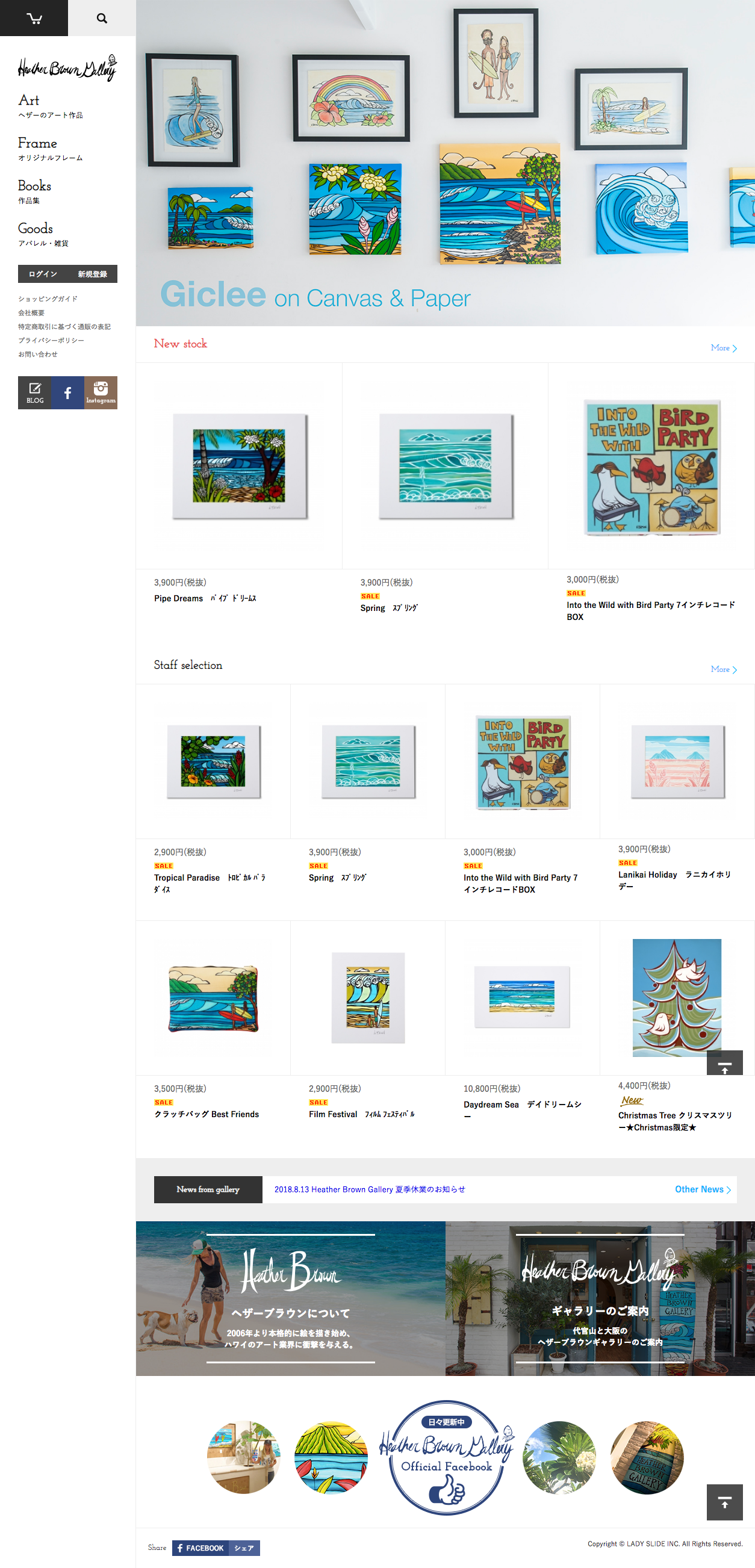Open the Pipe Dreams product thumbnail

pos(239,466)
